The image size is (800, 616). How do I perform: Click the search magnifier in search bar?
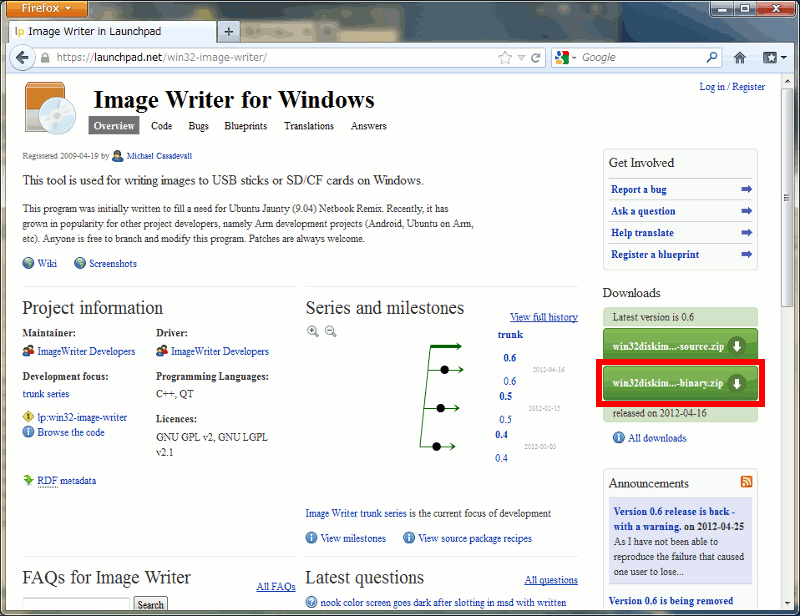tap(713, 57)
